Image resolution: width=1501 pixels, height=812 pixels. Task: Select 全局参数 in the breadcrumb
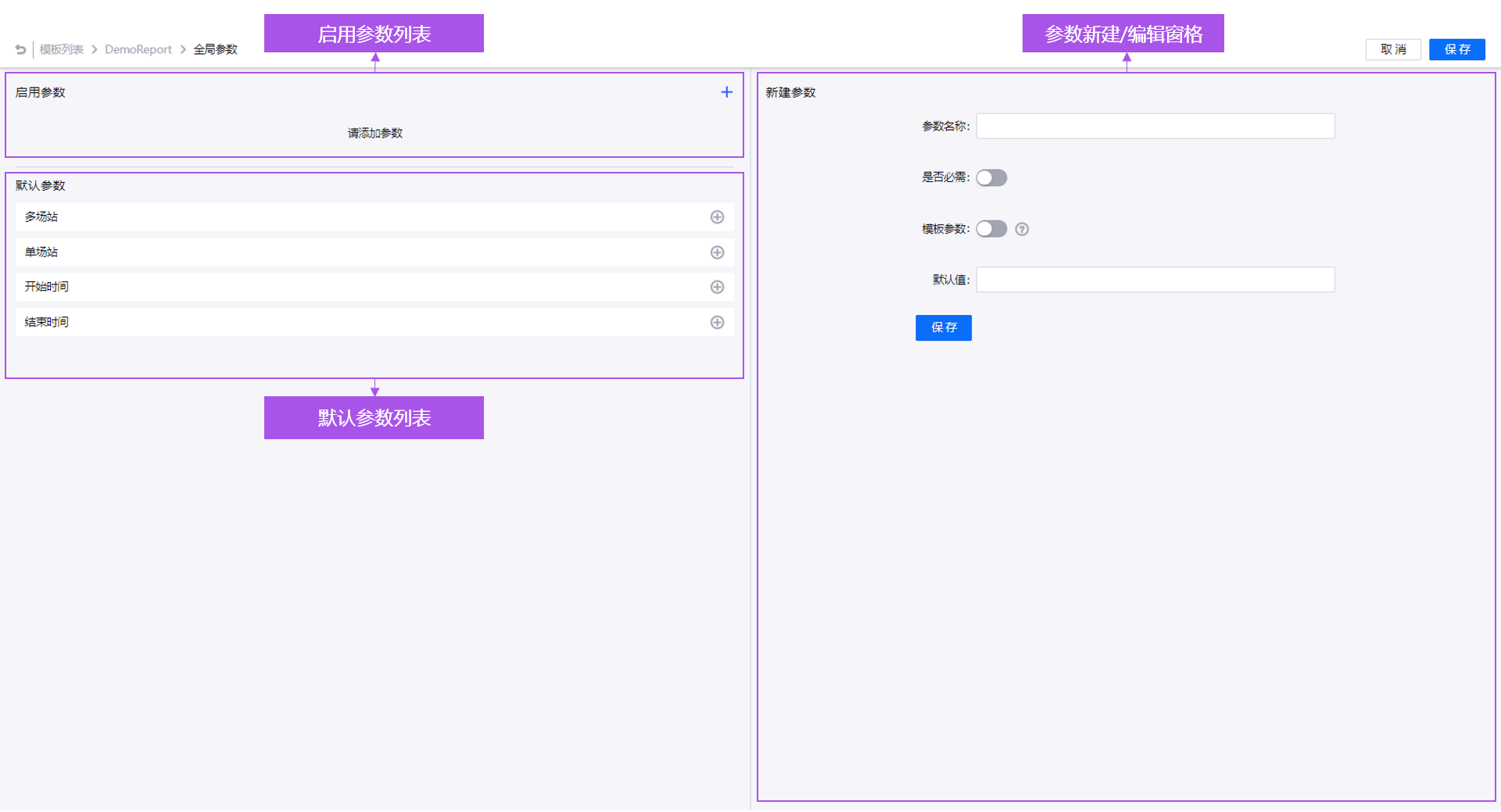click(x=215, y=49)
